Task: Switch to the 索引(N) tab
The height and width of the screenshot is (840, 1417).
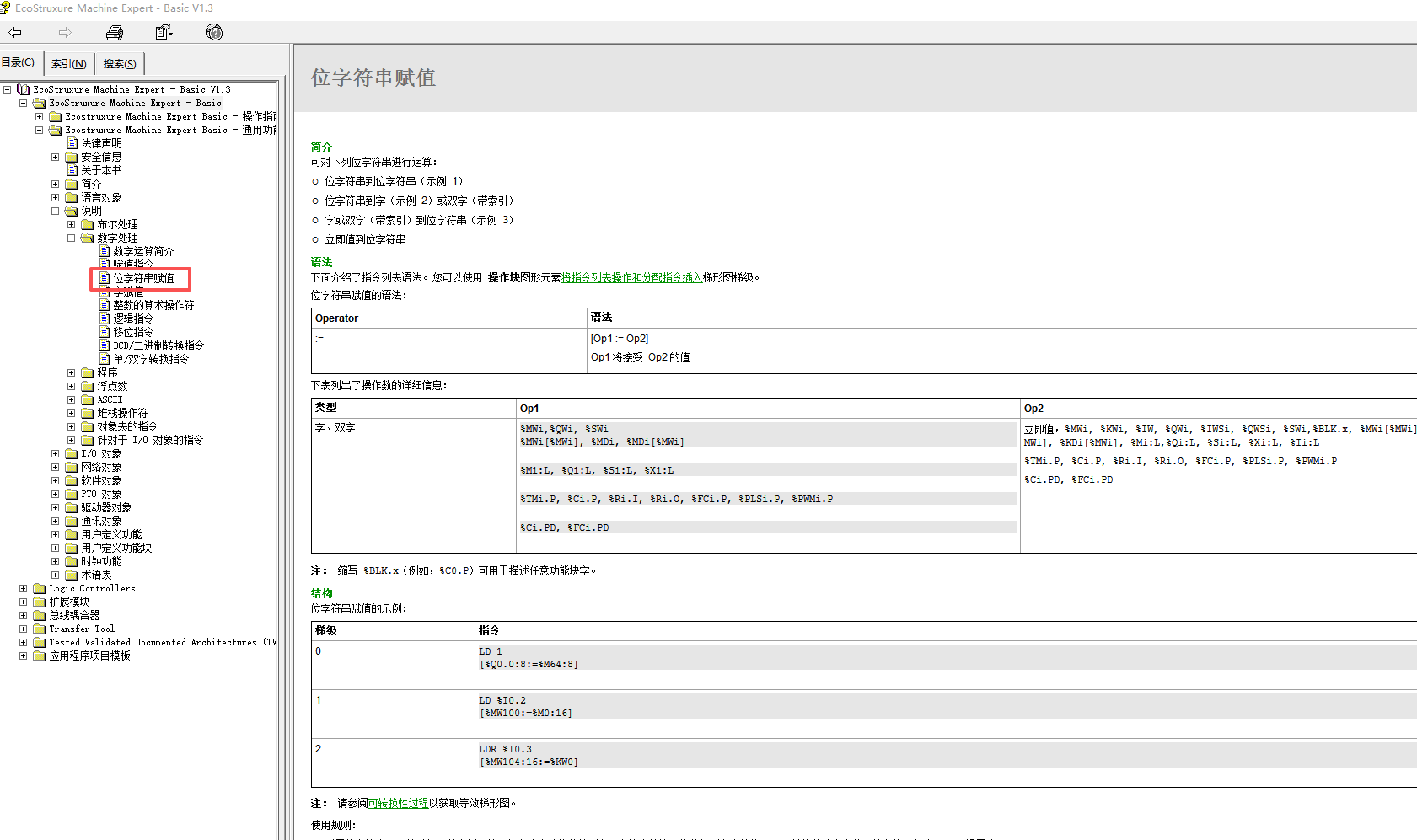Action: tap(68, 63)
